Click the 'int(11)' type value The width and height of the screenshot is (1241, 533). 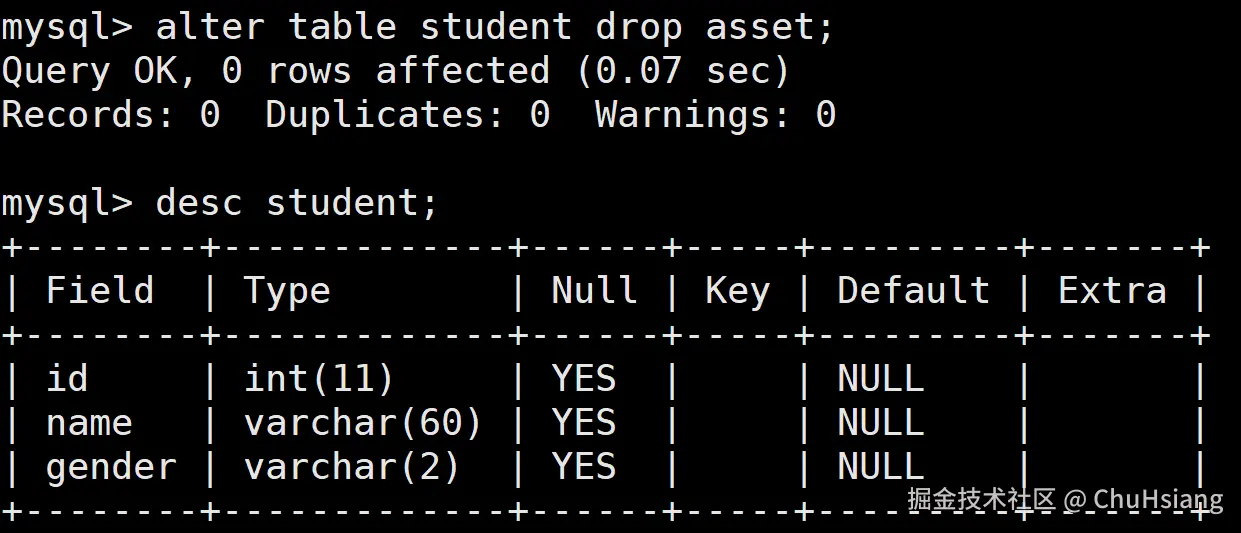coord(319,379)
